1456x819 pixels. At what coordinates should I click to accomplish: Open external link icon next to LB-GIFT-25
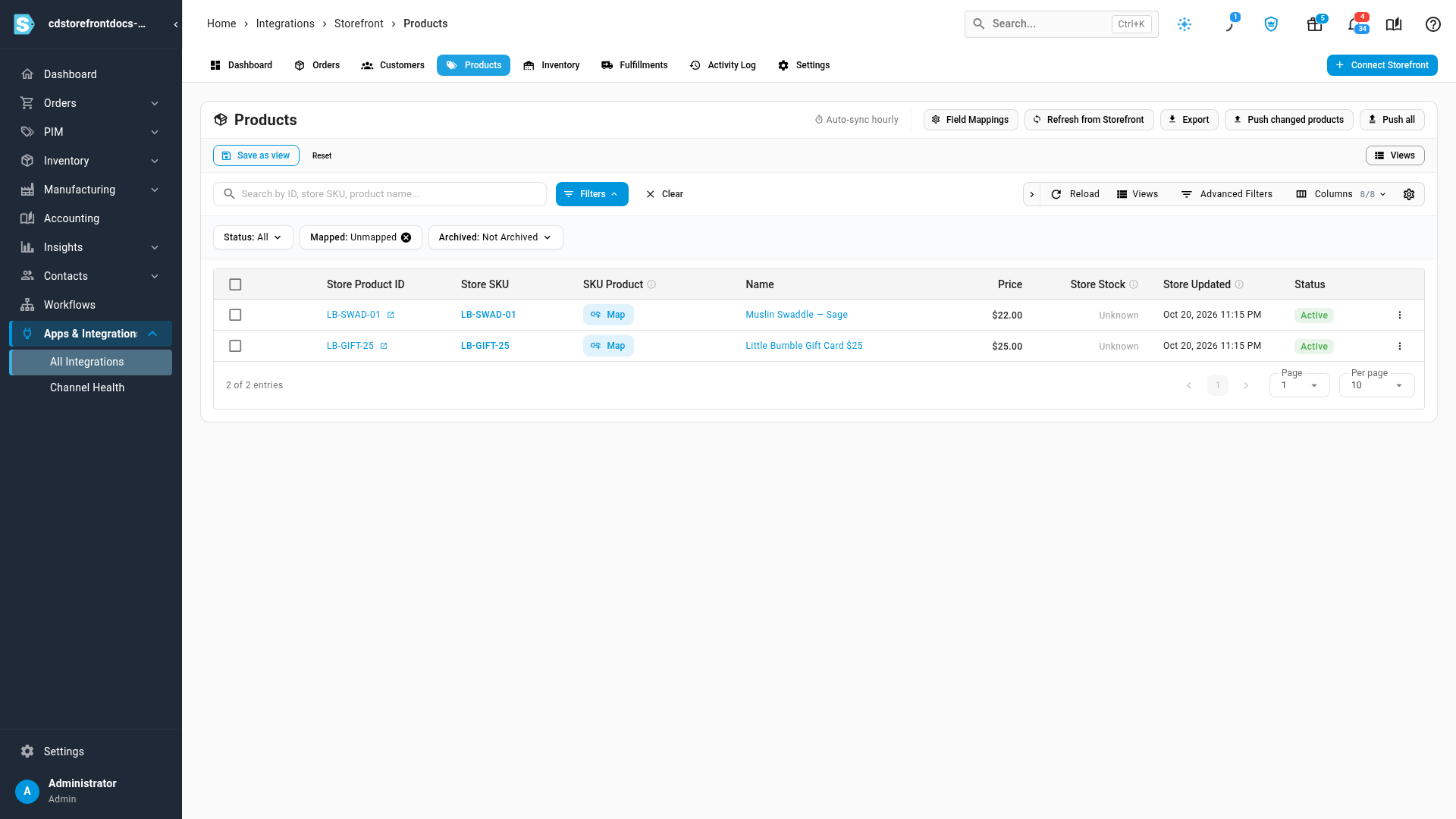pyautogui.click(x=384, y=346)
